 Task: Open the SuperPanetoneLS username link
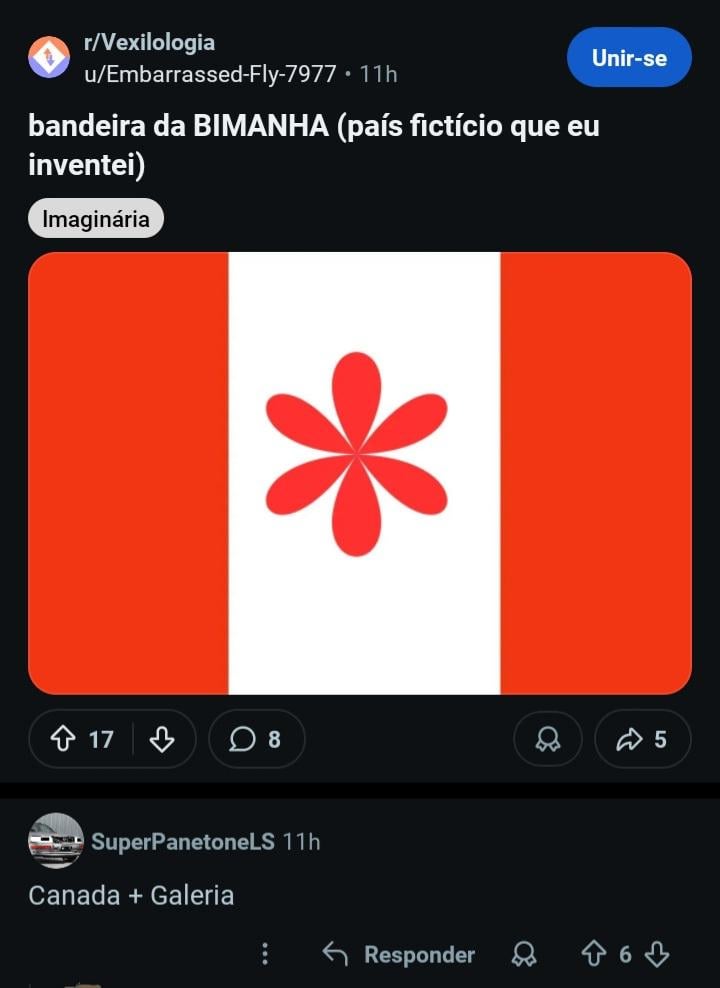tap(182, 841)
